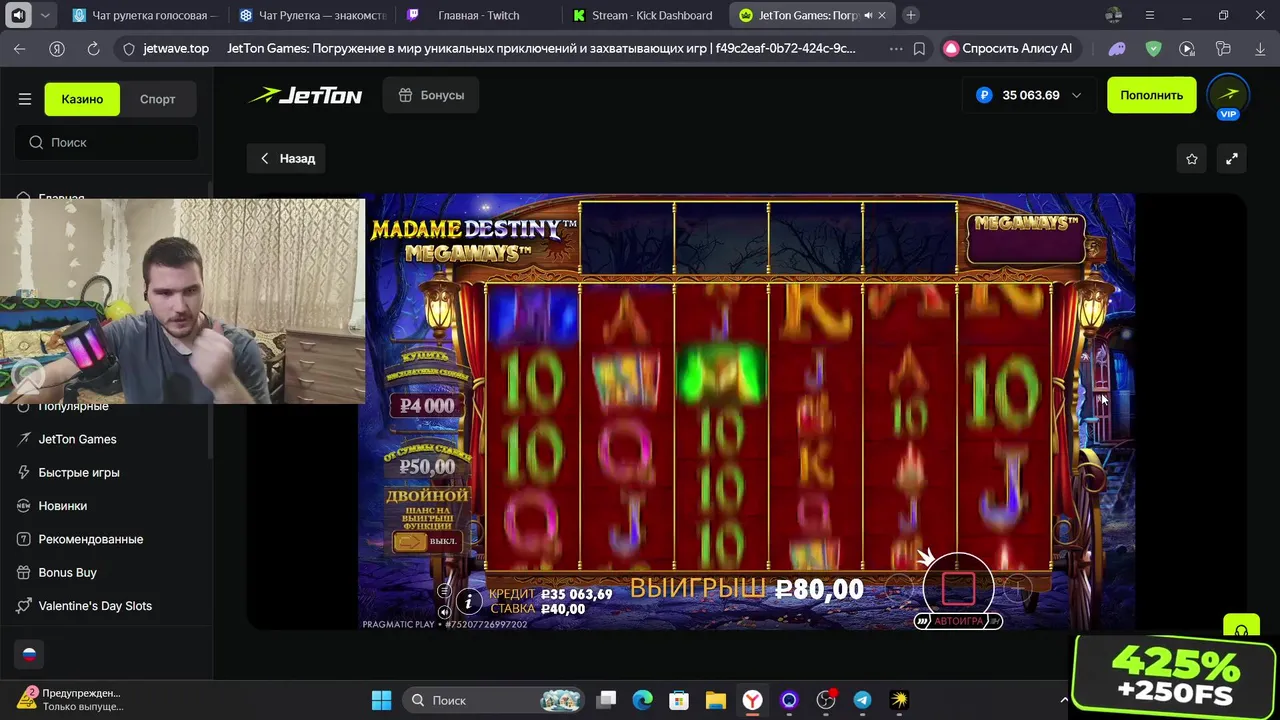Open the Task View taskbar icon
Image resolution: width=1280 pixels, height=720 pixels.
(606, 700)
